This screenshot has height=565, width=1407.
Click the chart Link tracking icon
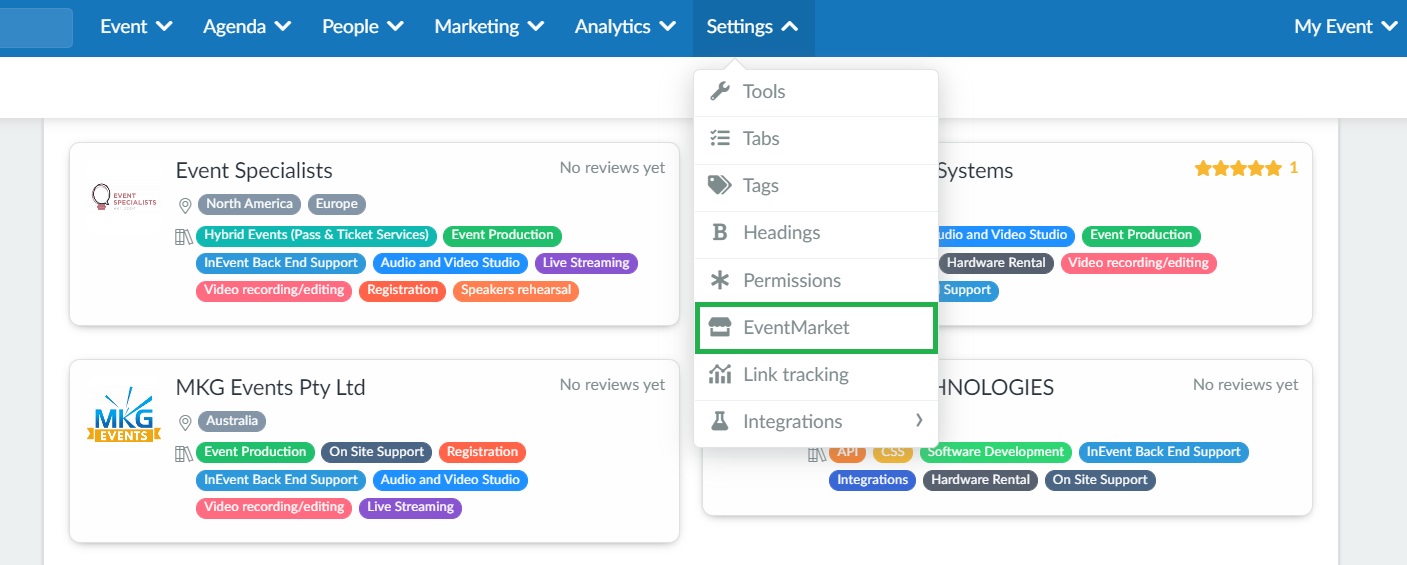click(720, 375)
